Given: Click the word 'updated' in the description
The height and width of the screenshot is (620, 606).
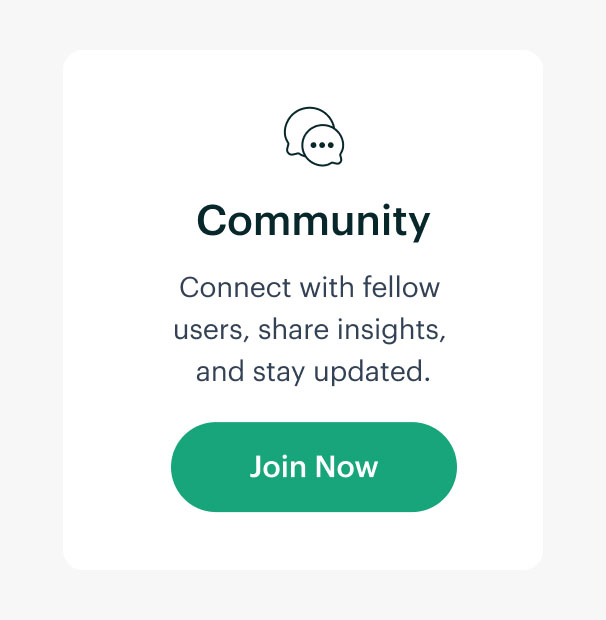Looking at the screenshot, I should (368, 372).
